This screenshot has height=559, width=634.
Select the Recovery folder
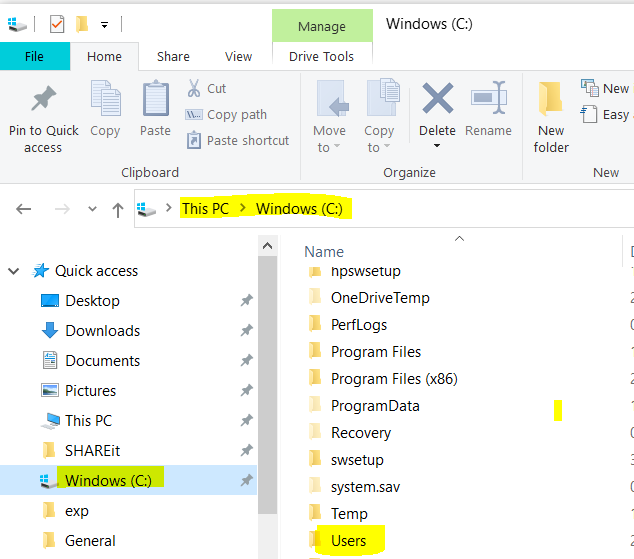(x=361, y=432)
